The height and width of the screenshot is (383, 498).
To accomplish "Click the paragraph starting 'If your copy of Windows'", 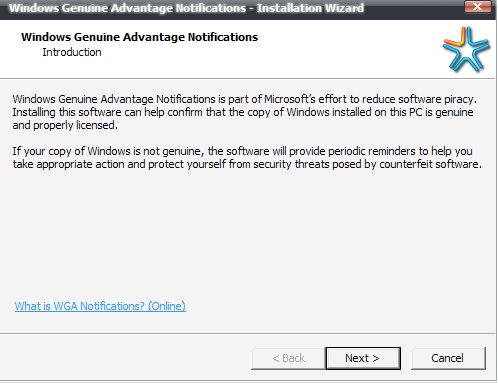I will coord(247,158).
